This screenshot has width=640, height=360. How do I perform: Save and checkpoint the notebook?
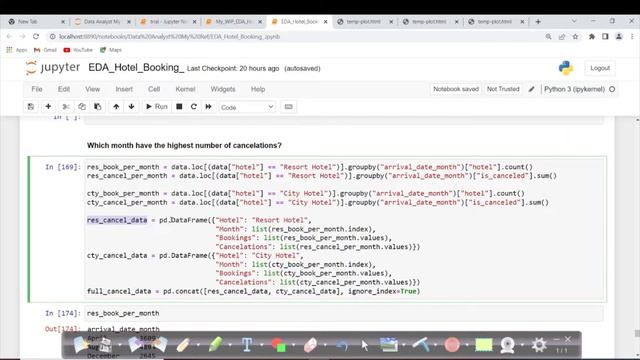pyautogui.click(x=31, y=107)
